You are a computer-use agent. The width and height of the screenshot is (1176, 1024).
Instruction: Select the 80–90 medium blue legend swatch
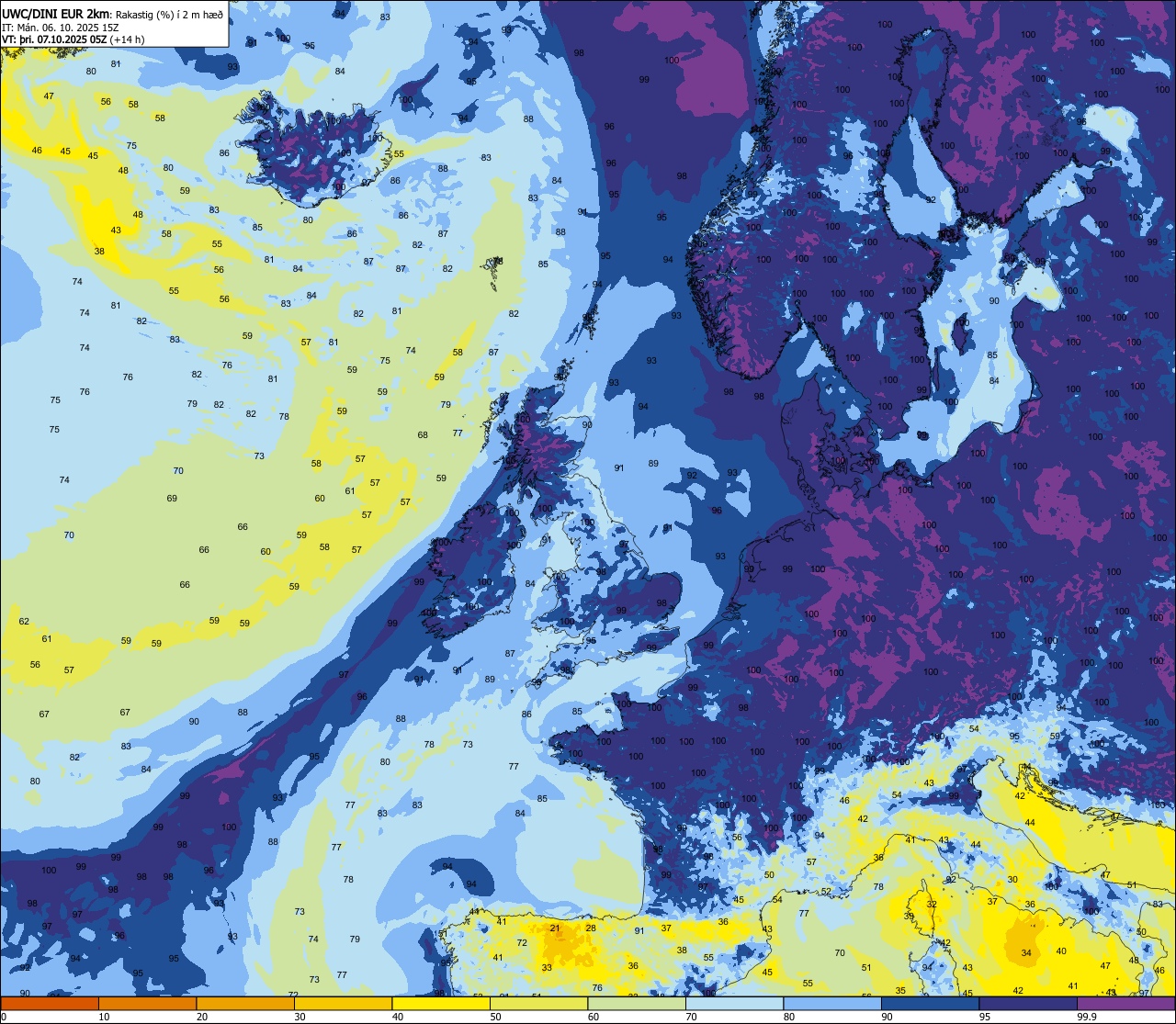832,1003
